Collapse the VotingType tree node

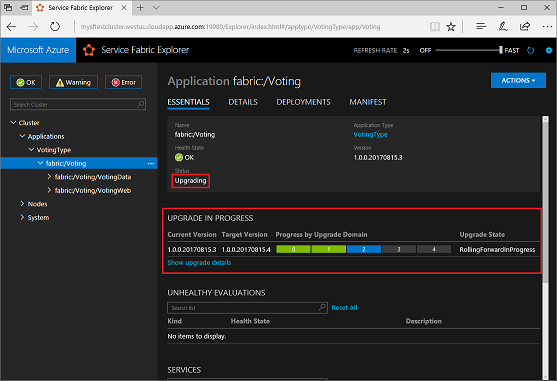coord(31,149)
